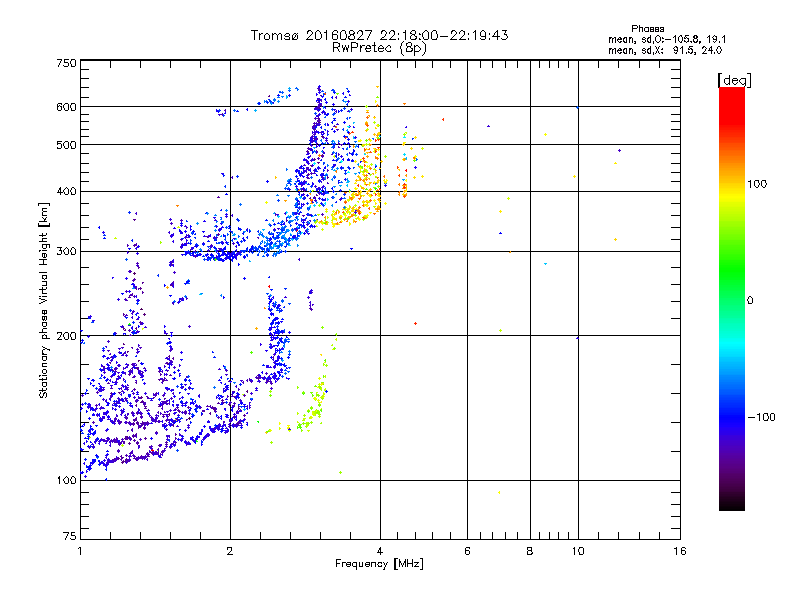
Task: Click the x-axis label '2'
Action: (x=230, y=551)
